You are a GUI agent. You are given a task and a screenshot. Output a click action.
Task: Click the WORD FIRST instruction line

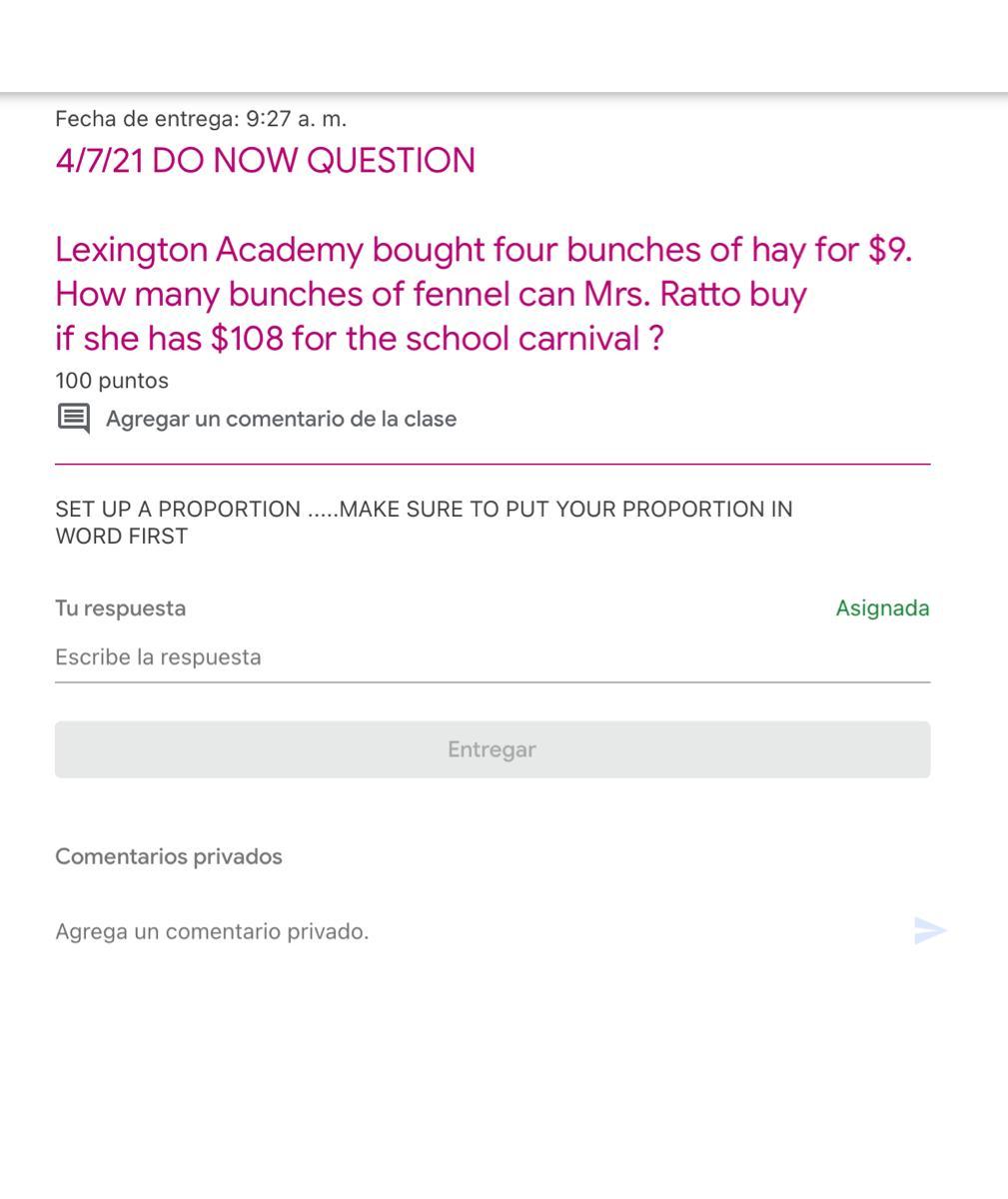click(121, 537)
